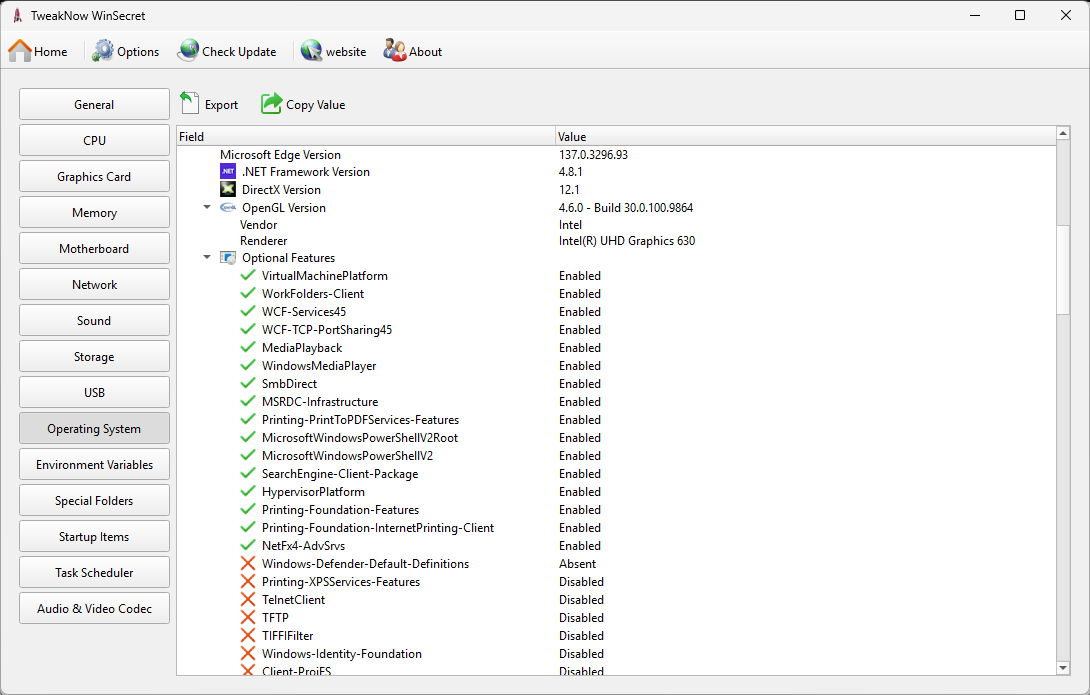Image resolution: width=1090 pixels, height=695 pixels.
Task: Click the Intel(R) UHD Graphics 630 value
Action: [627, 240]
